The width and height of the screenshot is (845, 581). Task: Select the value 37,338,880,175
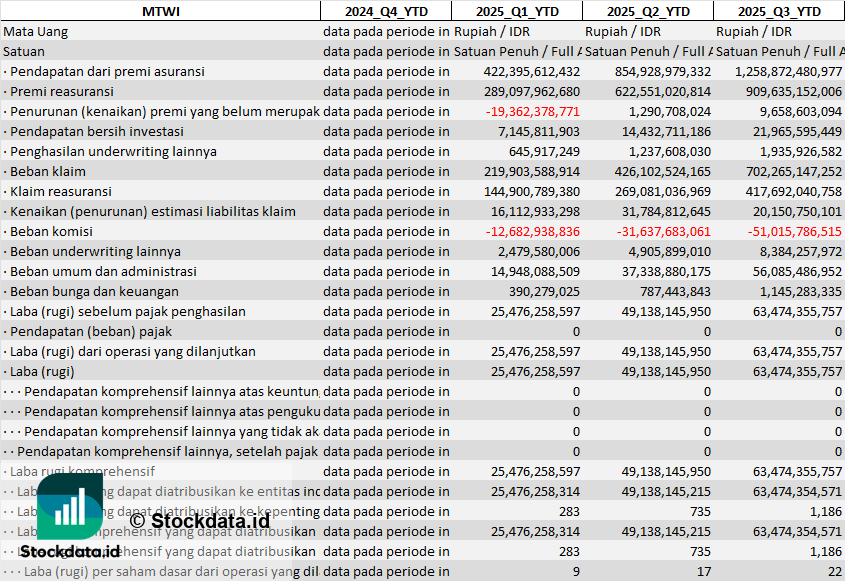coord(666,271)
